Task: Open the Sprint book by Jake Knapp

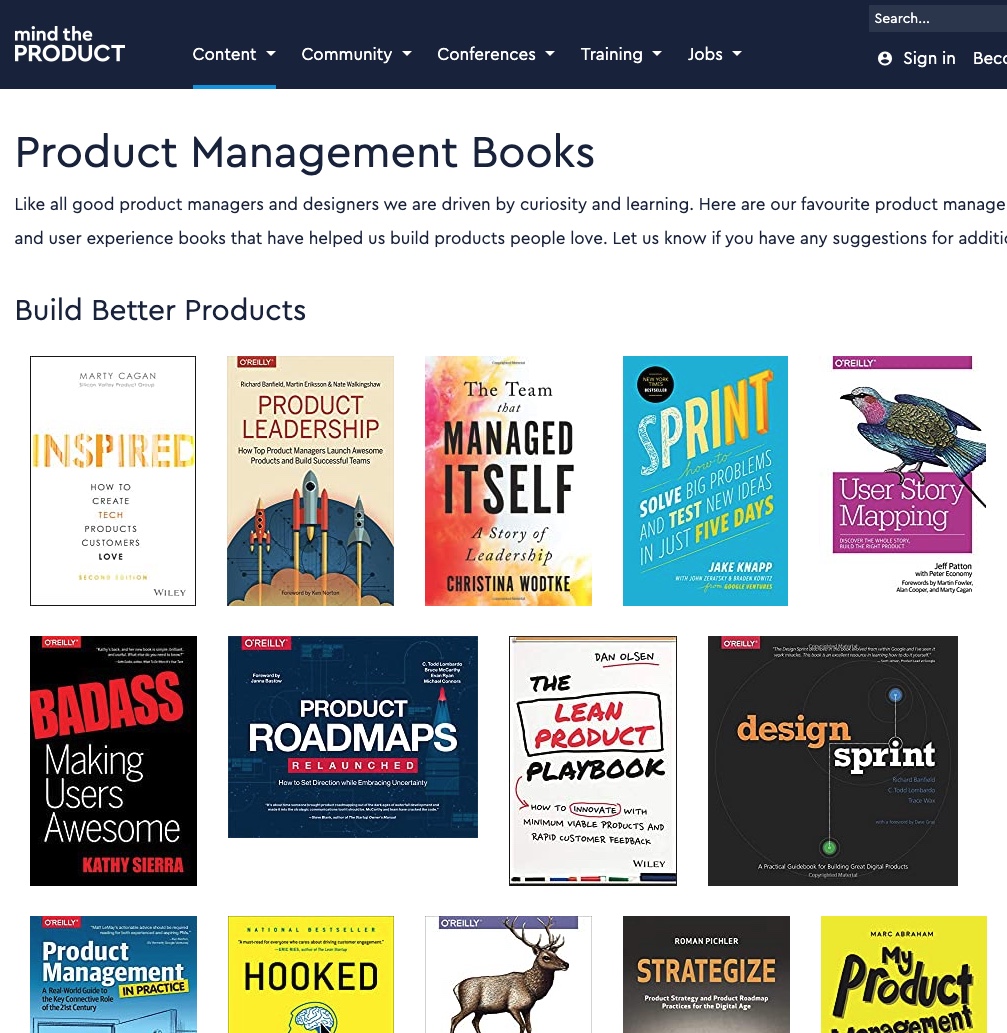Action: 705,481
